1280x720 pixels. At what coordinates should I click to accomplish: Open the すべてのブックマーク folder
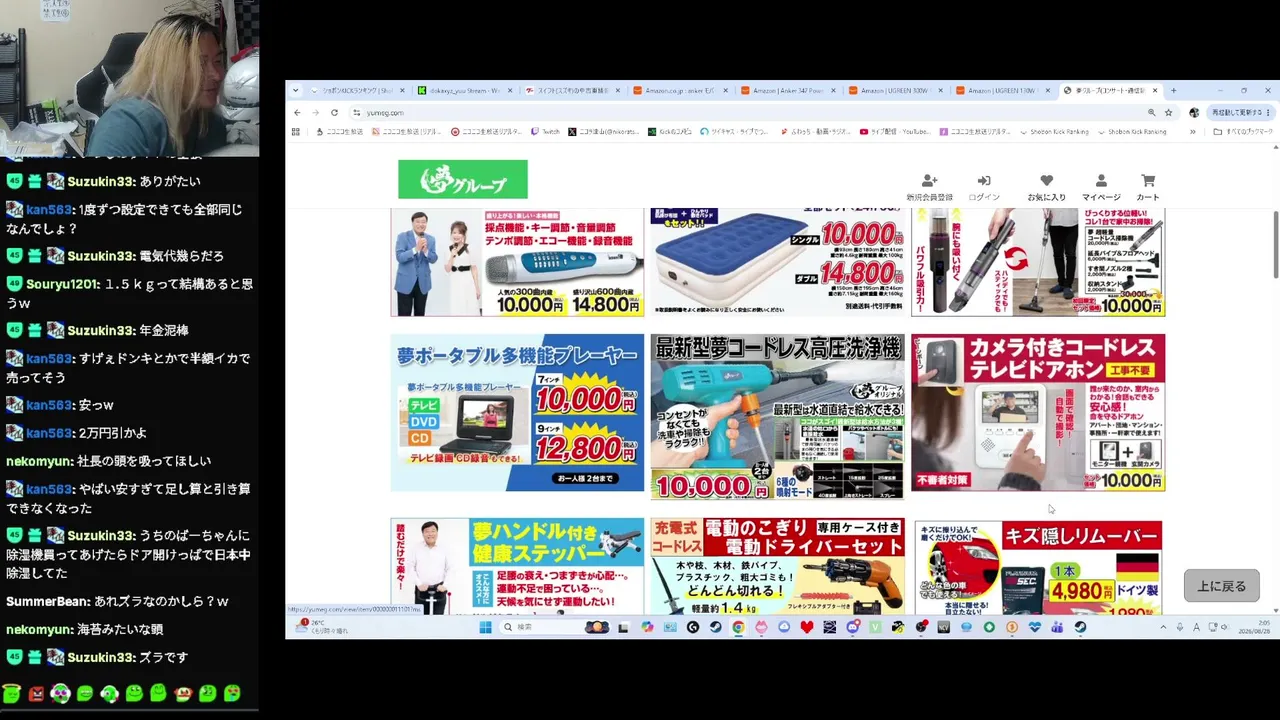(x=1244, y=131)
